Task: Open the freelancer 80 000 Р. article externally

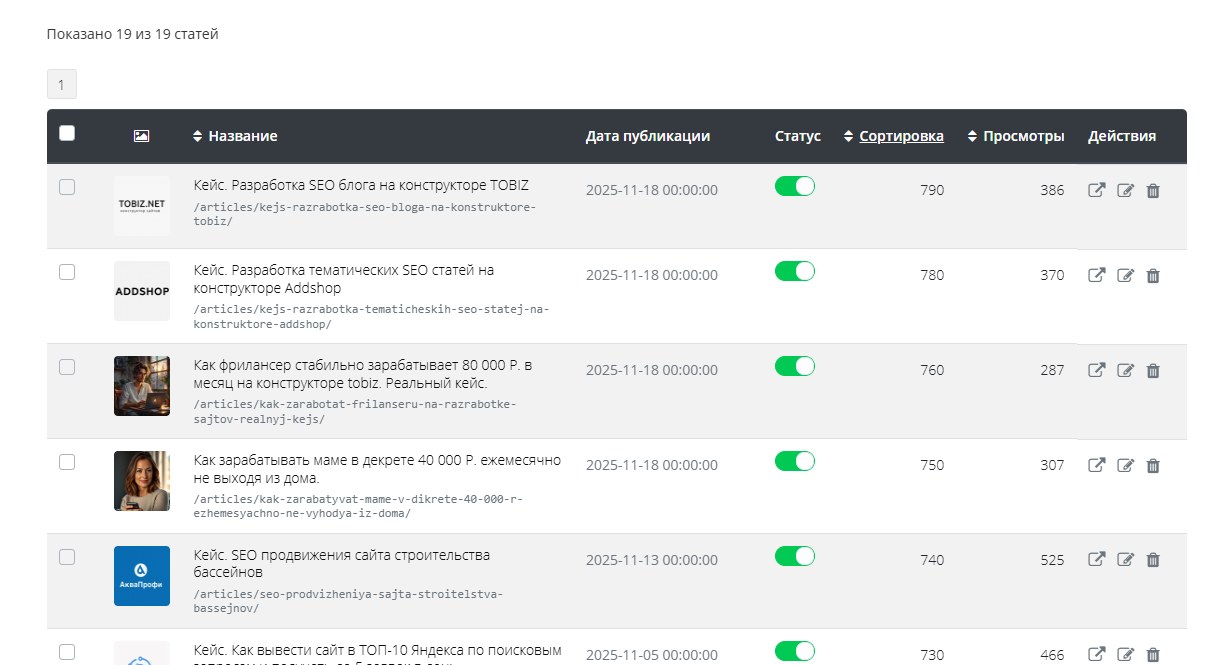Action: point(1096,370)
